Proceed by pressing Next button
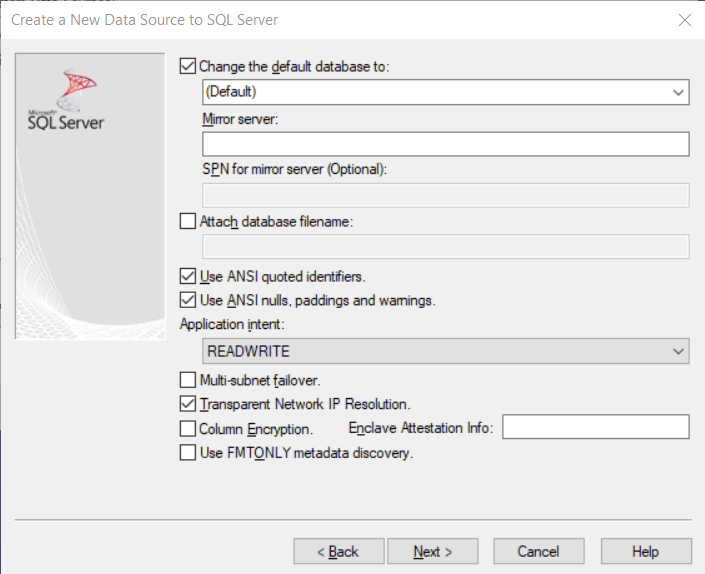Image resolution: width=705 pixels, height=574 pixels. coord(432,551)
